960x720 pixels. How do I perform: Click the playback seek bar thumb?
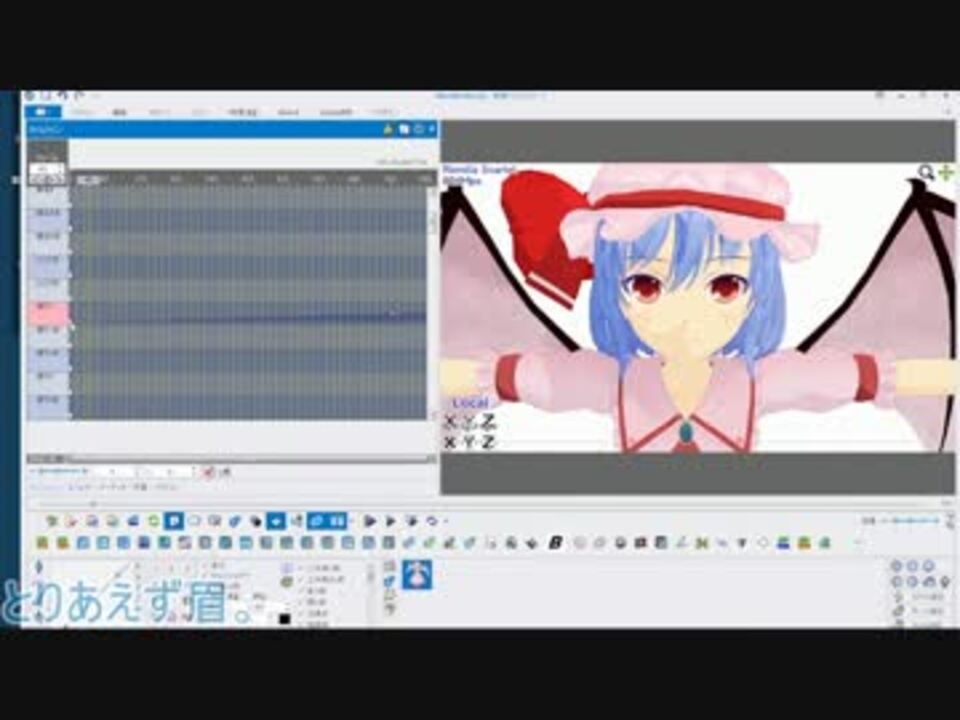94,503
